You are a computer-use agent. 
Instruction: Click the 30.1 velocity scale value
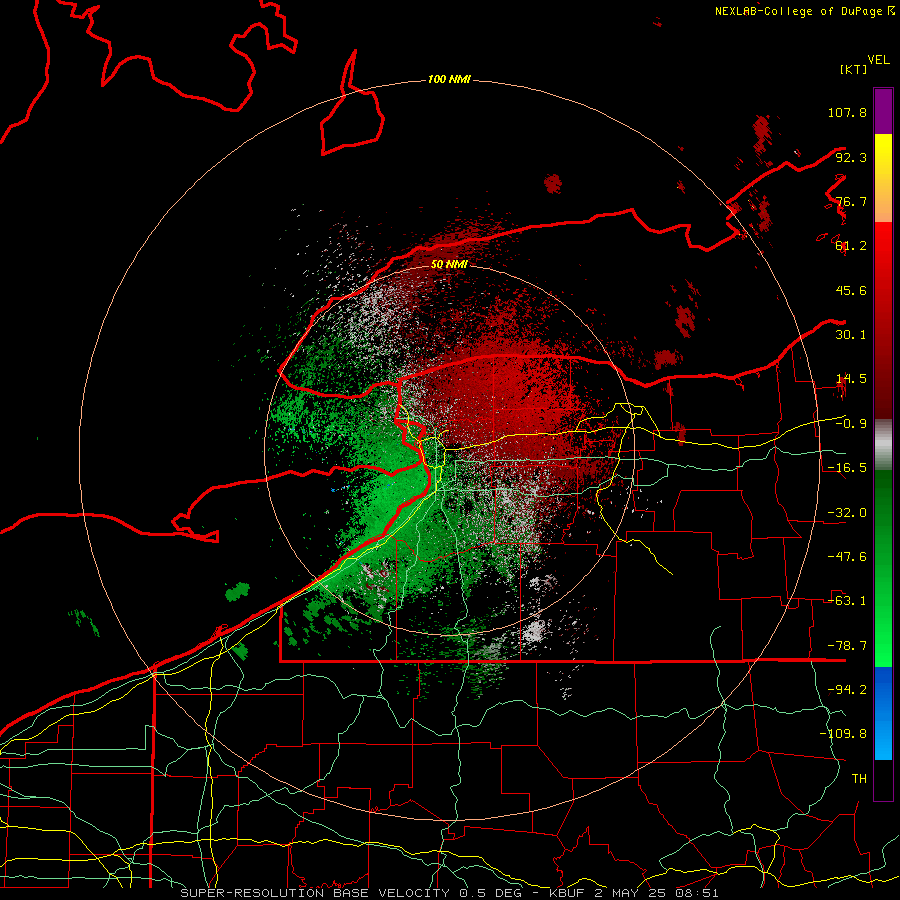tap(851, 335)
